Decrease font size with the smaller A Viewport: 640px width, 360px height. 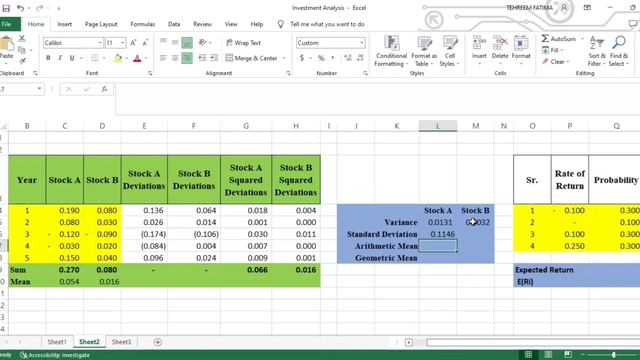point(145,43)
